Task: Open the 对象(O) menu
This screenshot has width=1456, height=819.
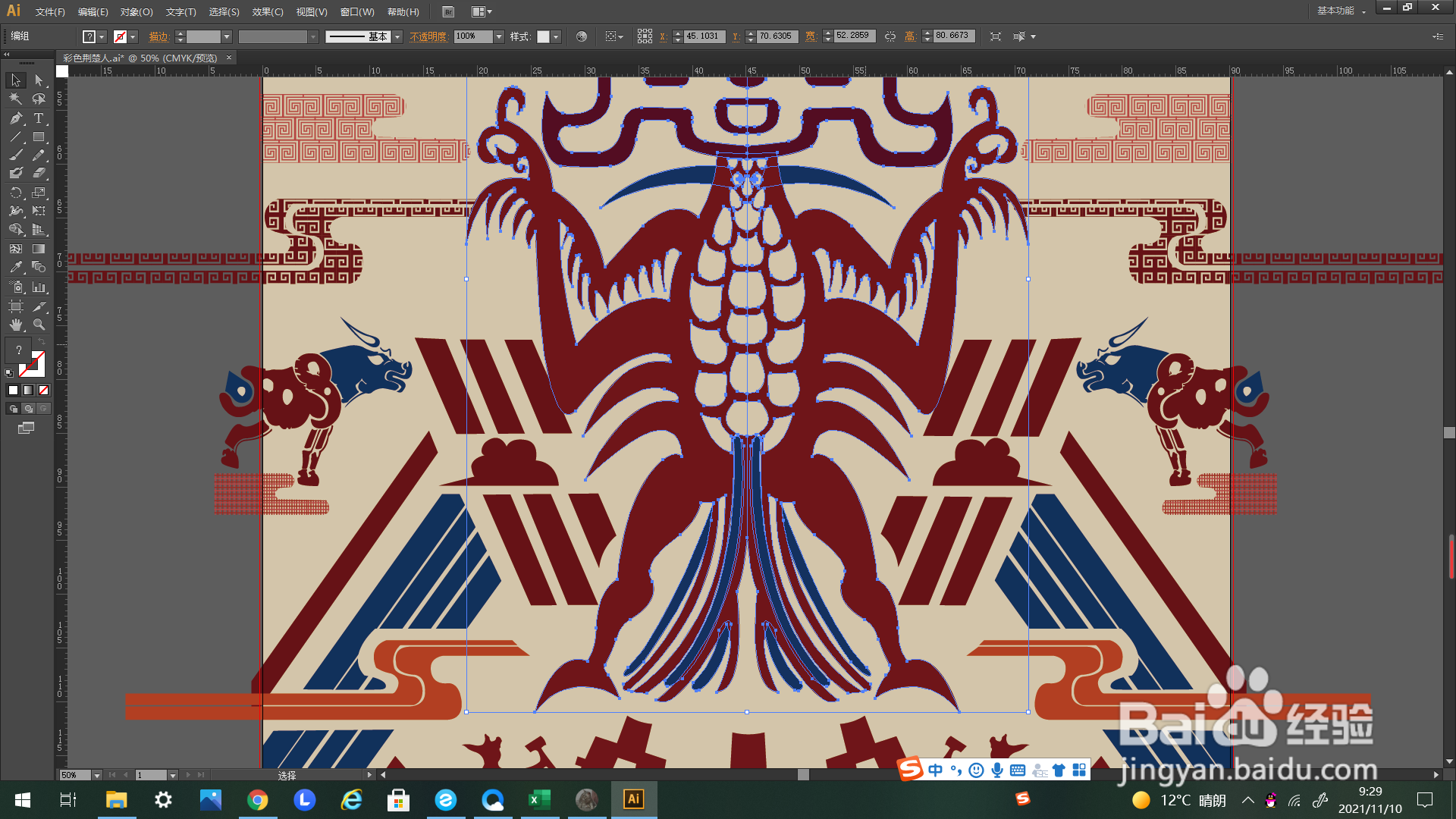Action: point(136,12)
